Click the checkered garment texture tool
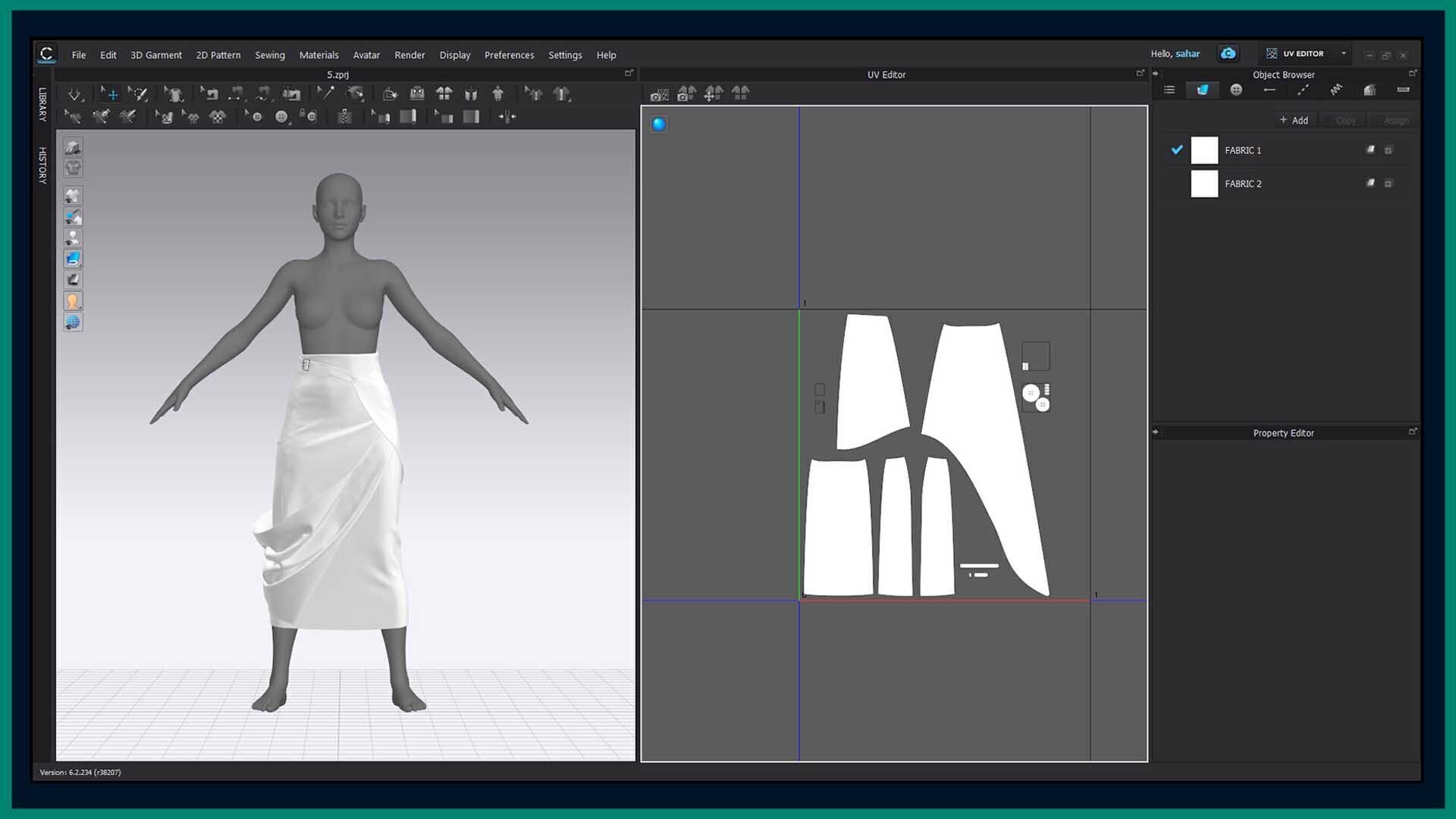Image resolution: width=1456 pixels, height=819 pixels. (218, 117)
